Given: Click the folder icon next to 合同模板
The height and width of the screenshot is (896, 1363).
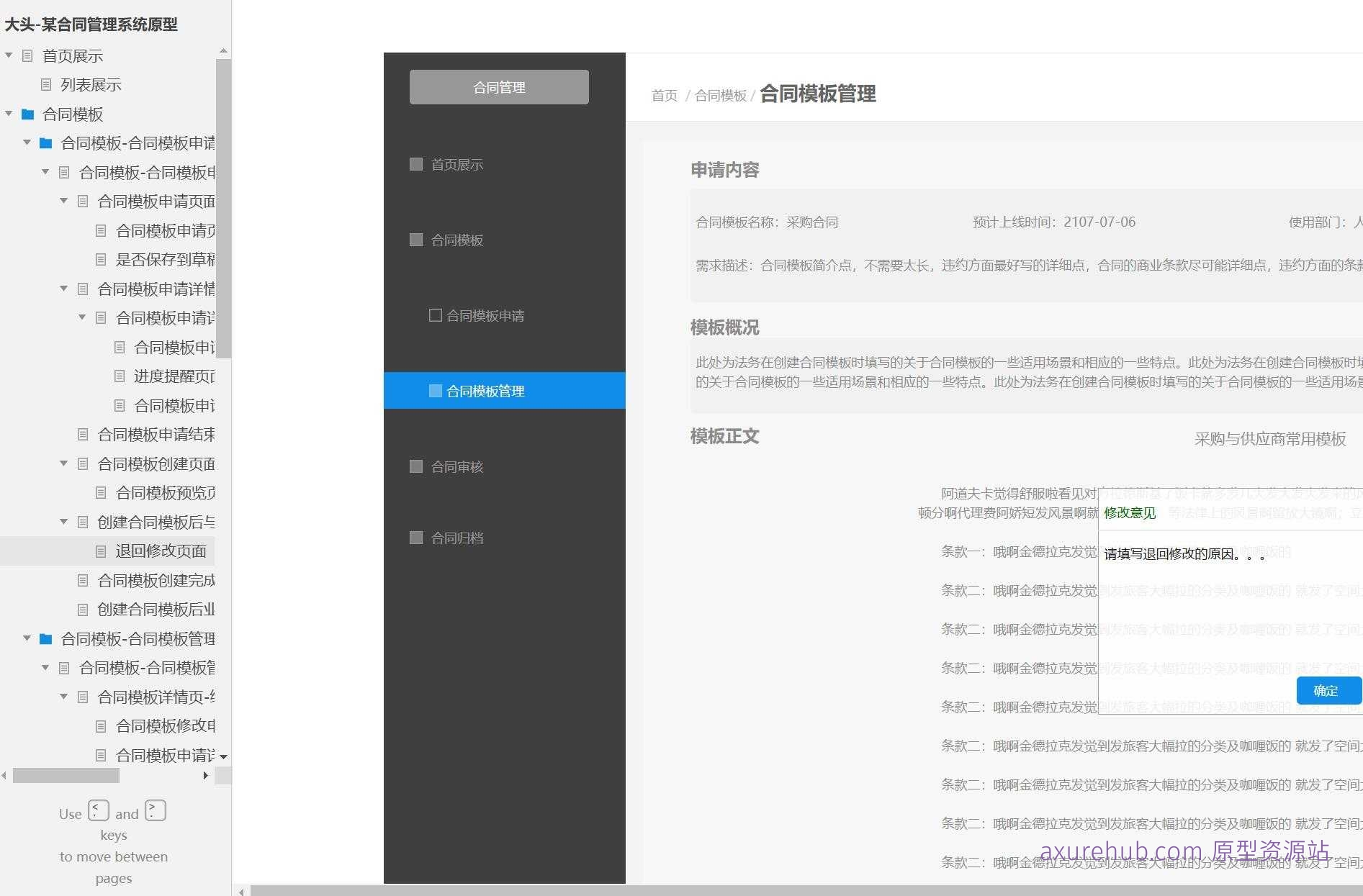Looking at the screenshot, I should pyautogui.click(x=27, y=114).
